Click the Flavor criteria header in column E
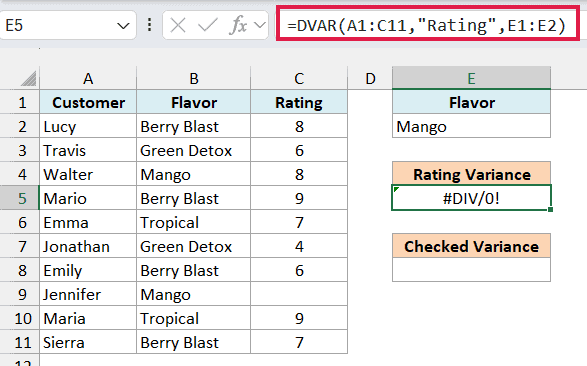Image resolution: width=587 pixels, height=366 pixels. click(471, 103)
